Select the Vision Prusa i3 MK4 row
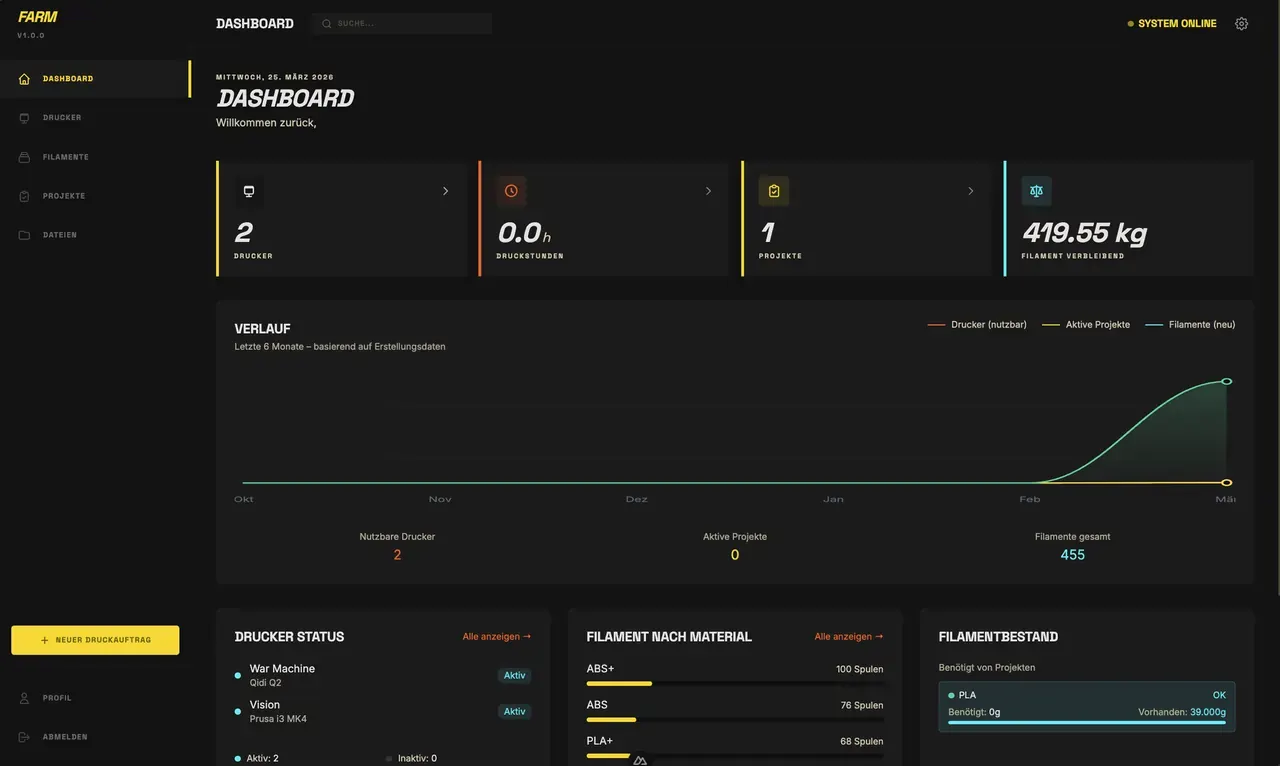The height and width of the screenshot is (766, 1280). click(x=383, y=711)
